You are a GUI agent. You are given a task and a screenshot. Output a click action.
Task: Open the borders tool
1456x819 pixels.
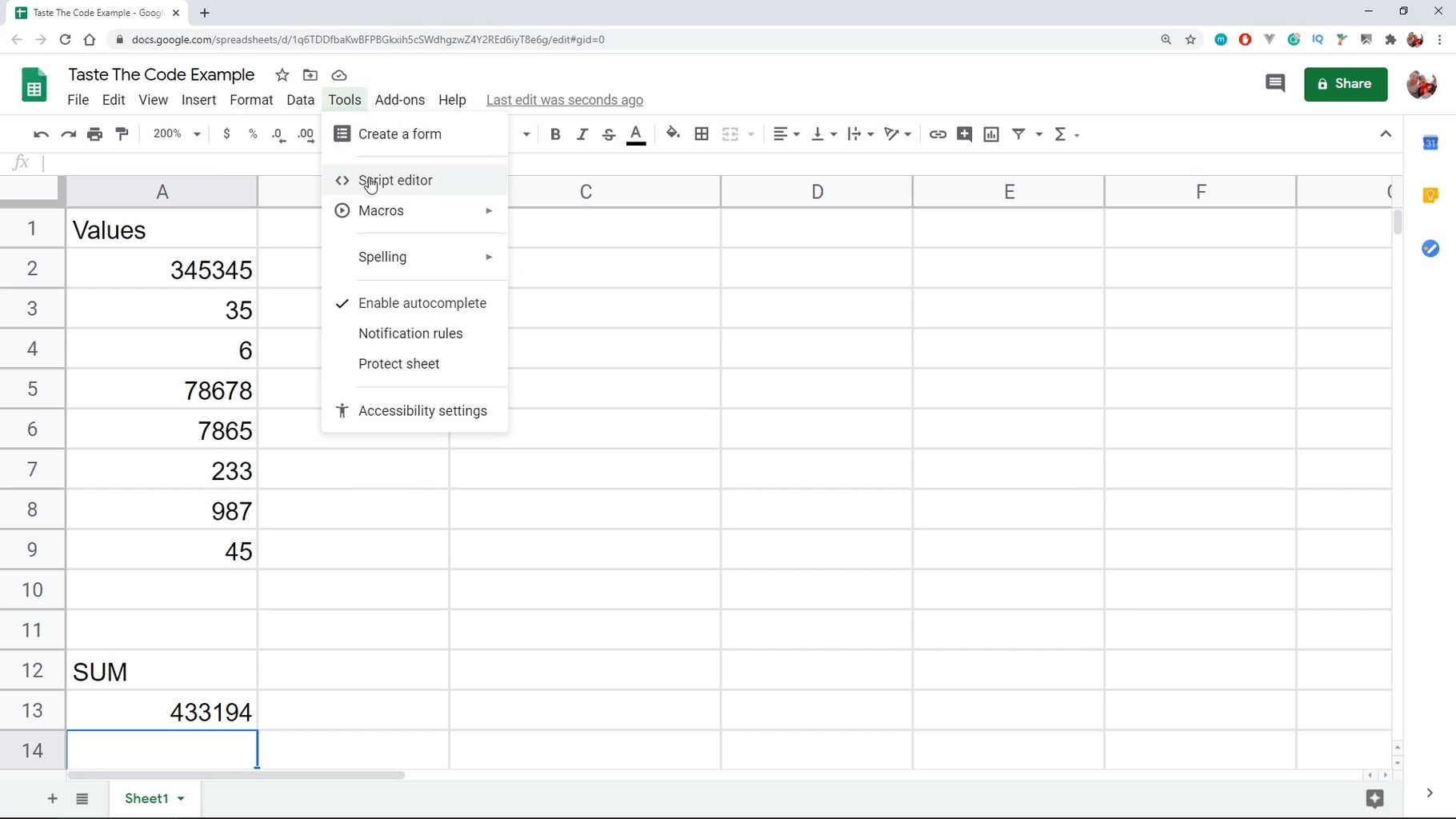click(x=701, y=134)
